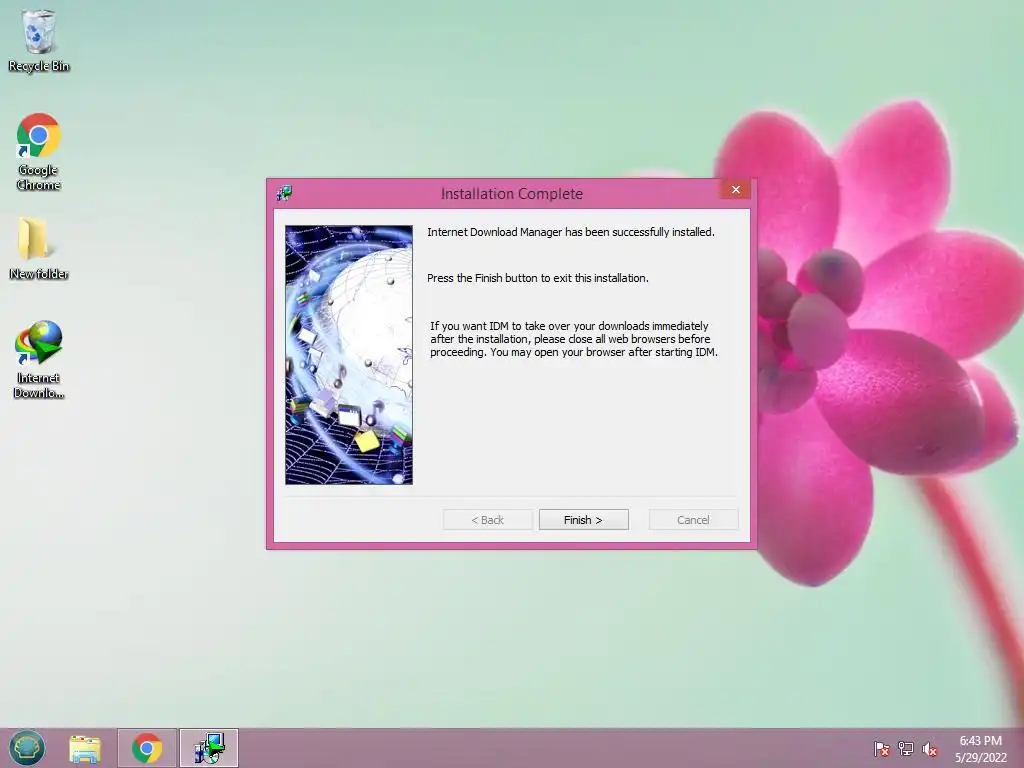This screenshot has height=768, width=1024.
Task: Click the Cancel button in installer
Action: (693, 520)
